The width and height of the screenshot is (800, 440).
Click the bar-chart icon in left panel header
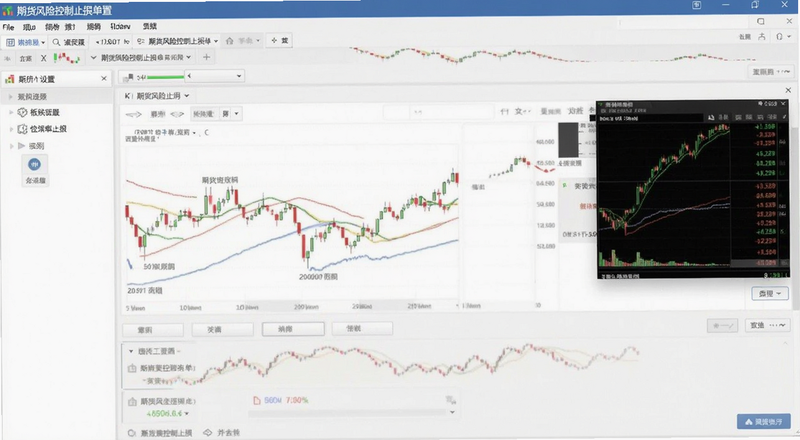point(9,79)
